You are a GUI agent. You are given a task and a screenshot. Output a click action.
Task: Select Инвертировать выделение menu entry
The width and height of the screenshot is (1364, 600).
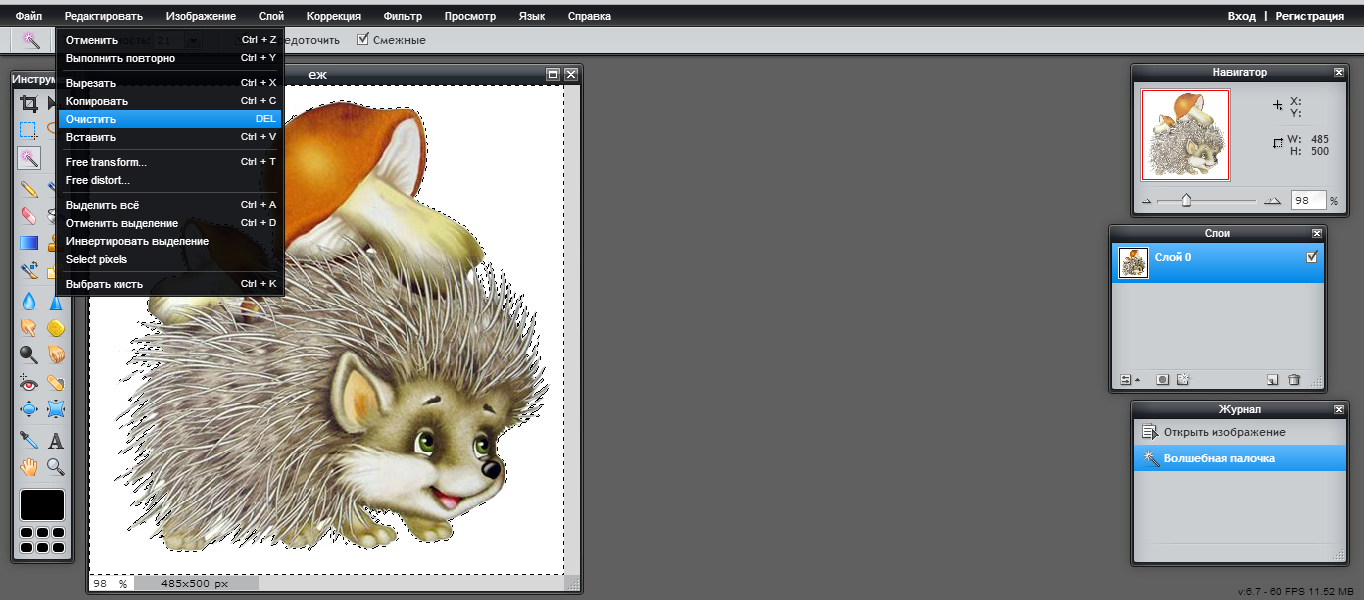click(x=137, y=241)
